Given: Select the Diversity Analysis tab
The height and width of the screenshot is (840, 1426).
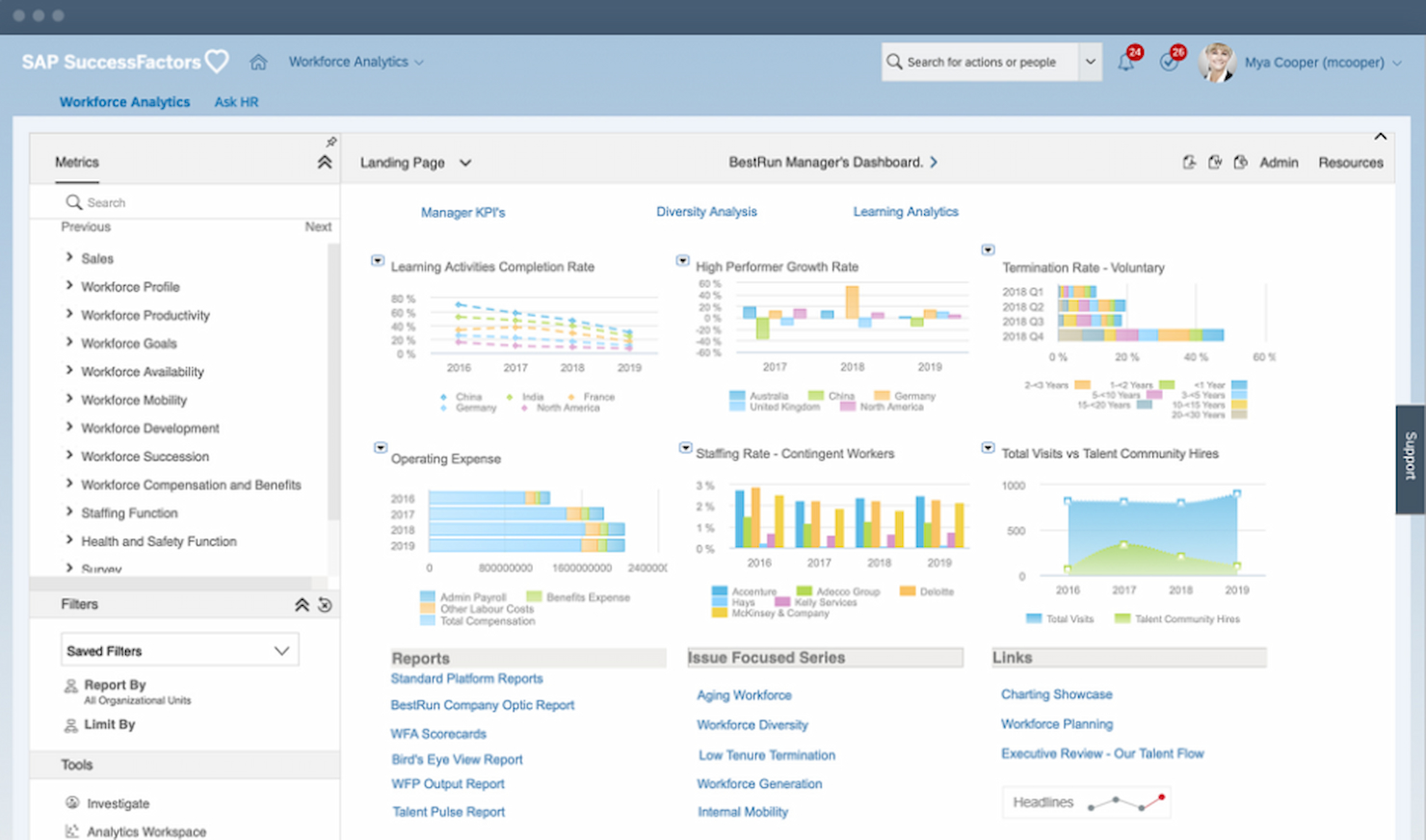Looking at the screenshot, I should point(706,211).
